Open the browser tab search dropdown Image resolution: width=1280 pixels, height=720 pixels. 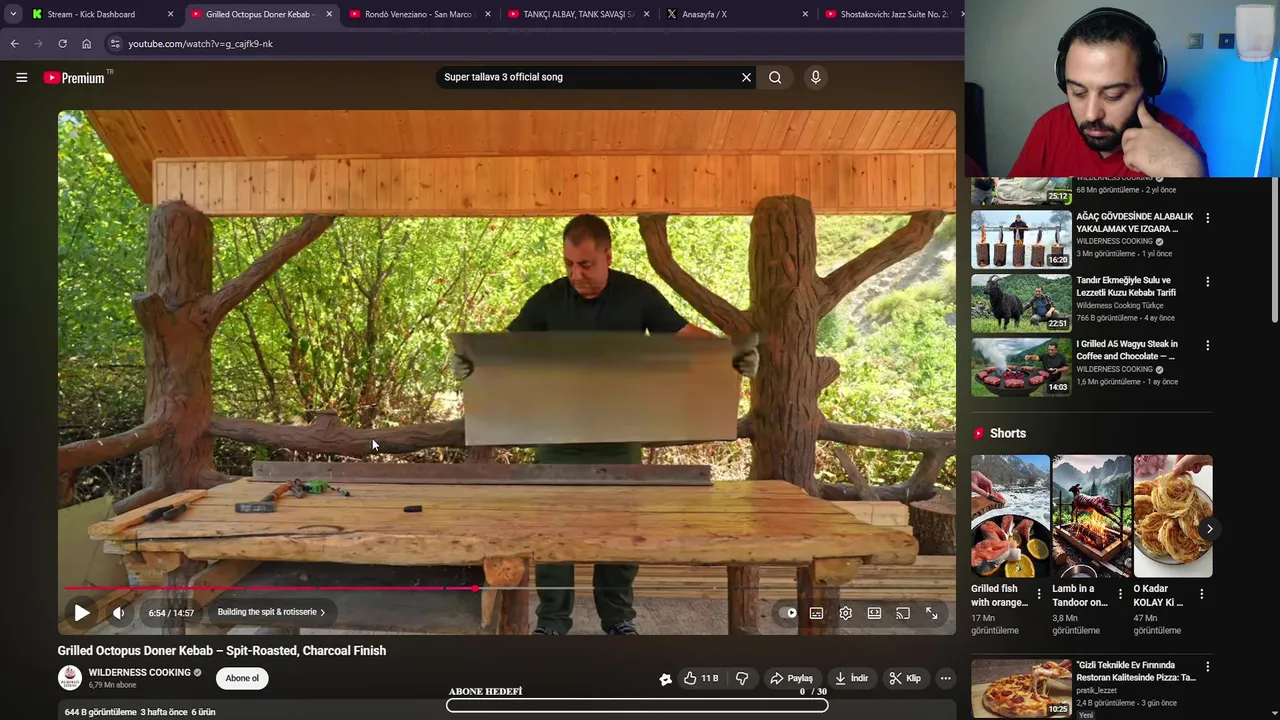tap(12, 14)
